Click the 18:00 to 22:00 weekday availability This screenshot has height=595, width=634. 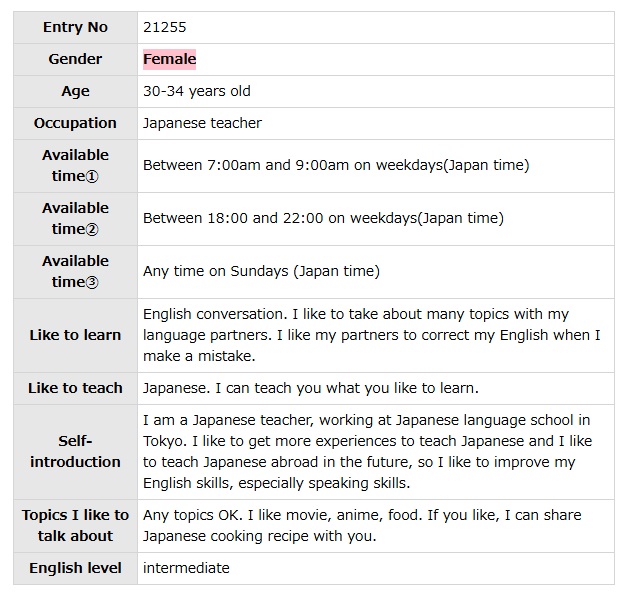pos(323,218)
